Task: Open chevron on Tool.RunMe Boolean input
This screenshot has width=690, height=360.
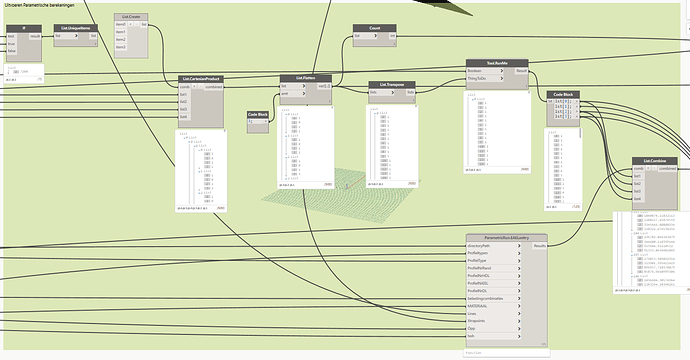Action: (x=501, y=70)
